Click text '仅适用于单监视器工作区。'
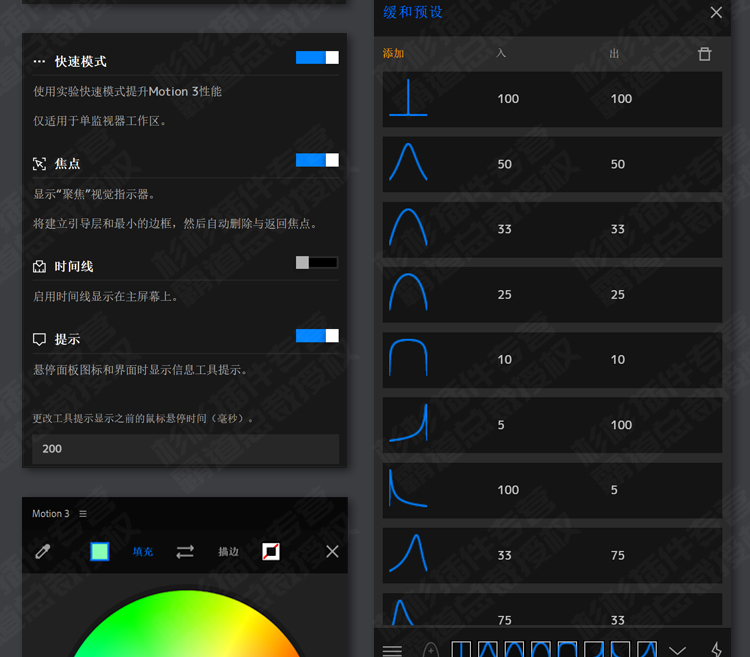The image size is (750, 657). pos(101,121)
